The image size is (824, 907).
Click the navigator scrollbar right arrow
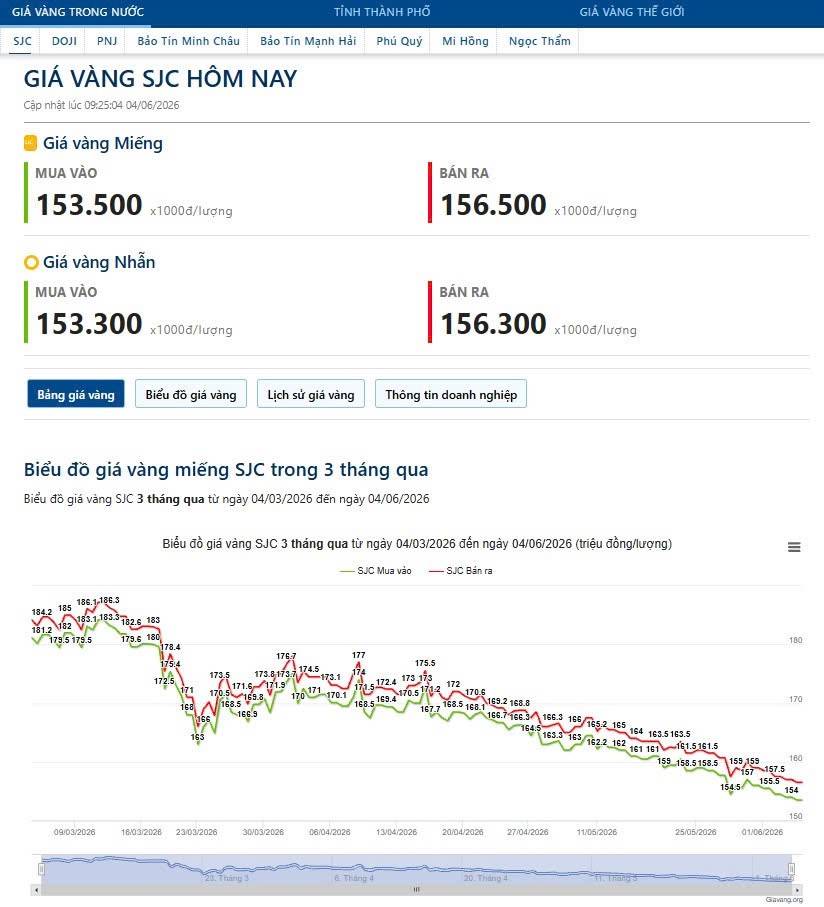[797, 890]
